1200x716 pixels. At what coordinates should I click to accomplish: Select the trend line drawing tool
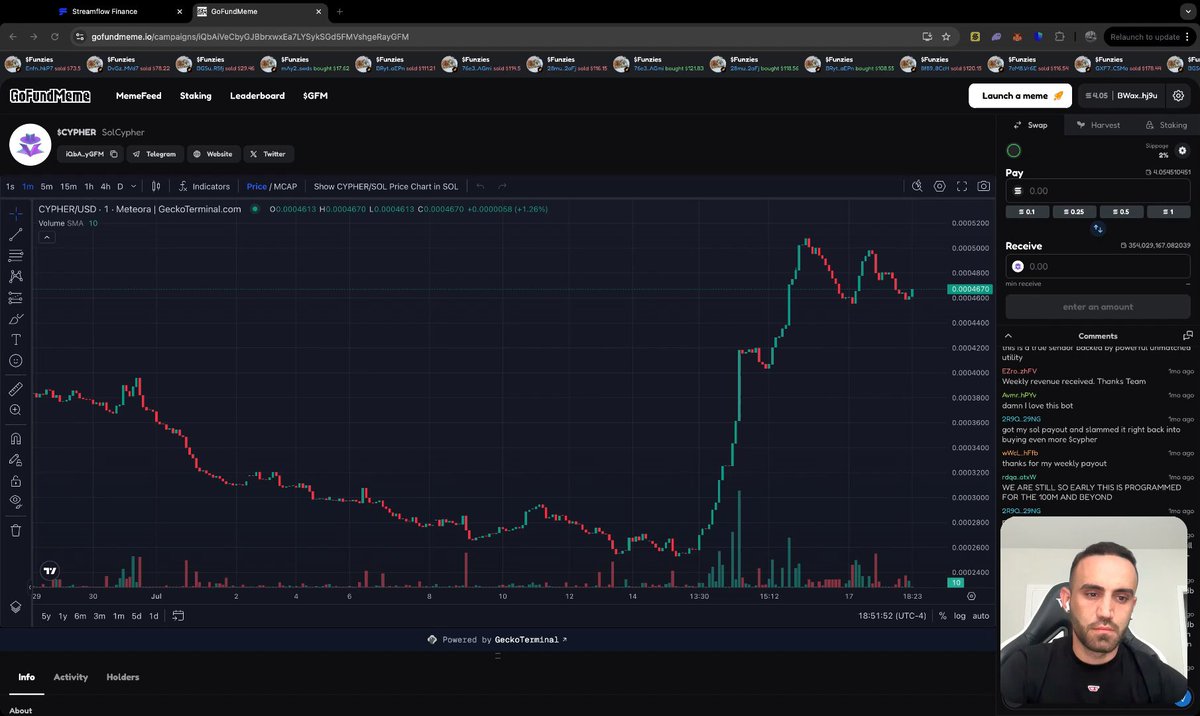pyautogui.click(x=16, y=235)
